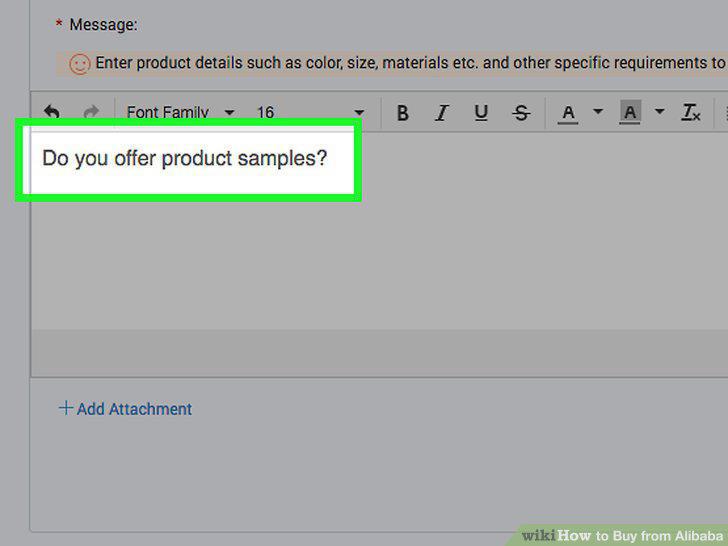Click the product details tip banner
This screenshot has width=728, height=546.
click(392, 64)
